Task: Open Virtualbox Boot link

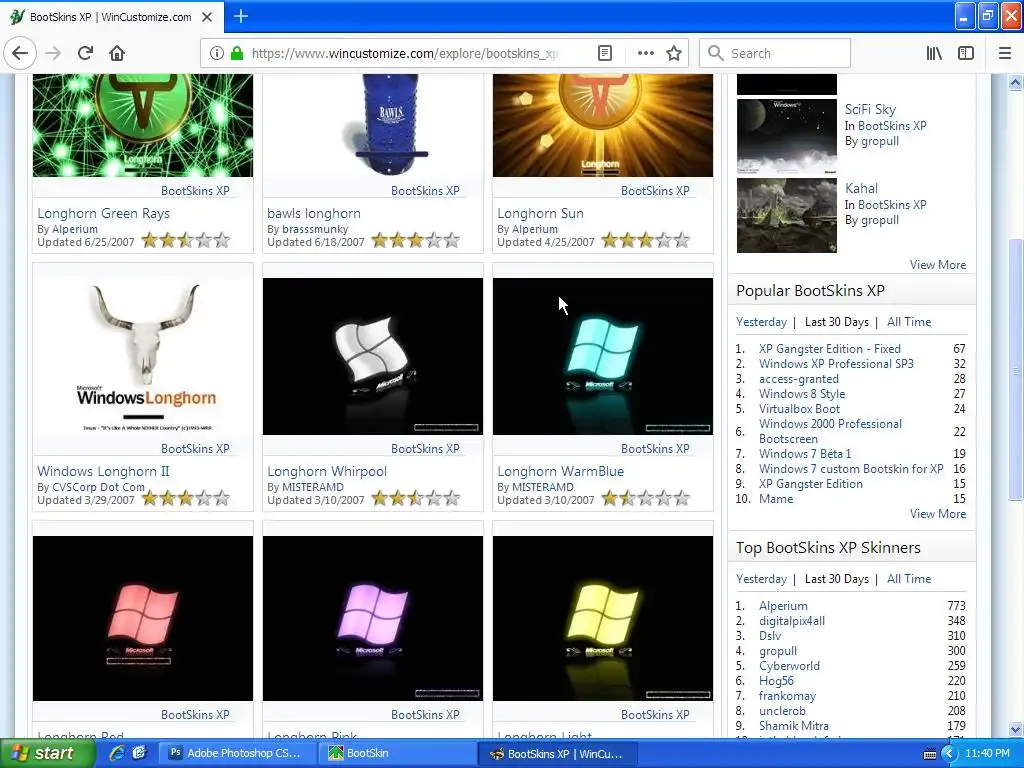Action: click(799, 409)
